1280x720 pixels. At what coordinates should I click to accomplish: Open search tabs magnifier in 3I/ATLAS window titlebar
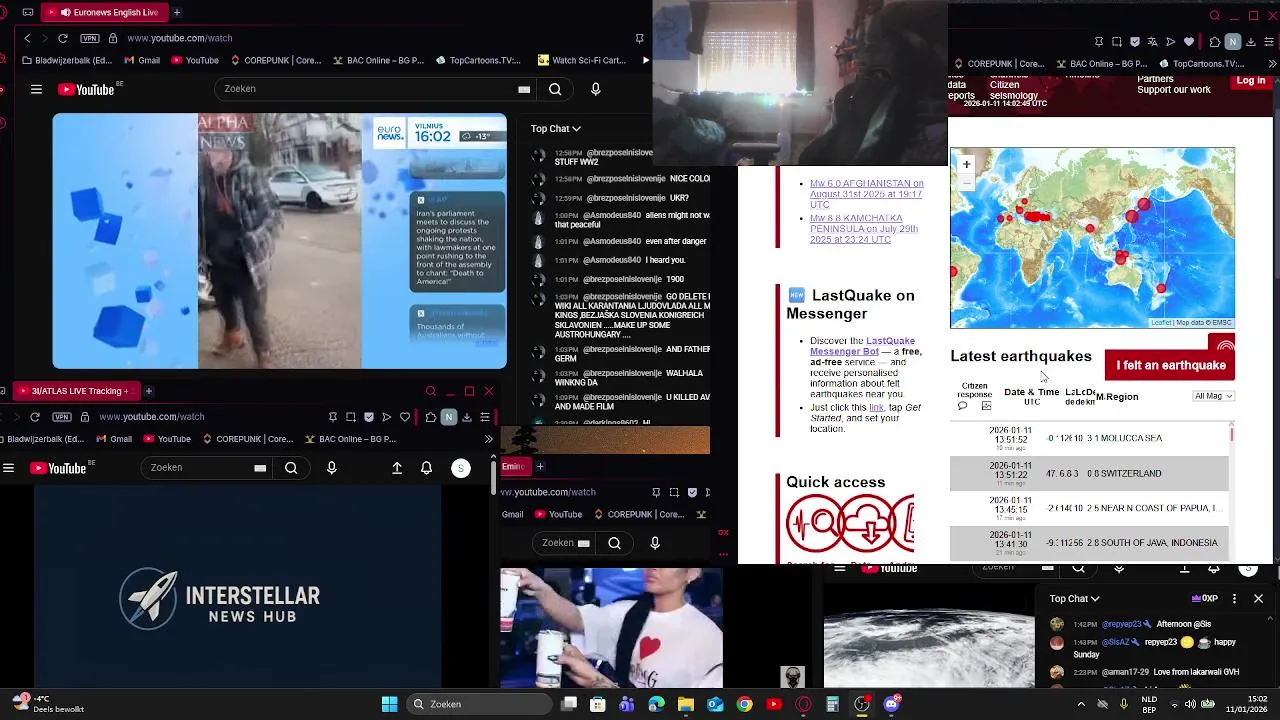click(x=431, y=391)
